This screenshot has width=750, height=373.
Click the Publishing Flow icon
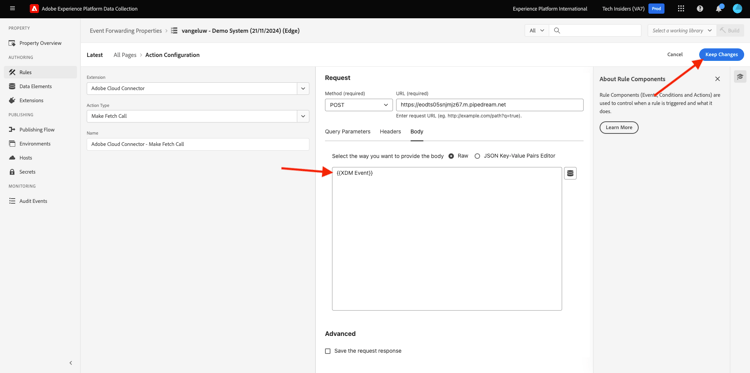(12, 130)
